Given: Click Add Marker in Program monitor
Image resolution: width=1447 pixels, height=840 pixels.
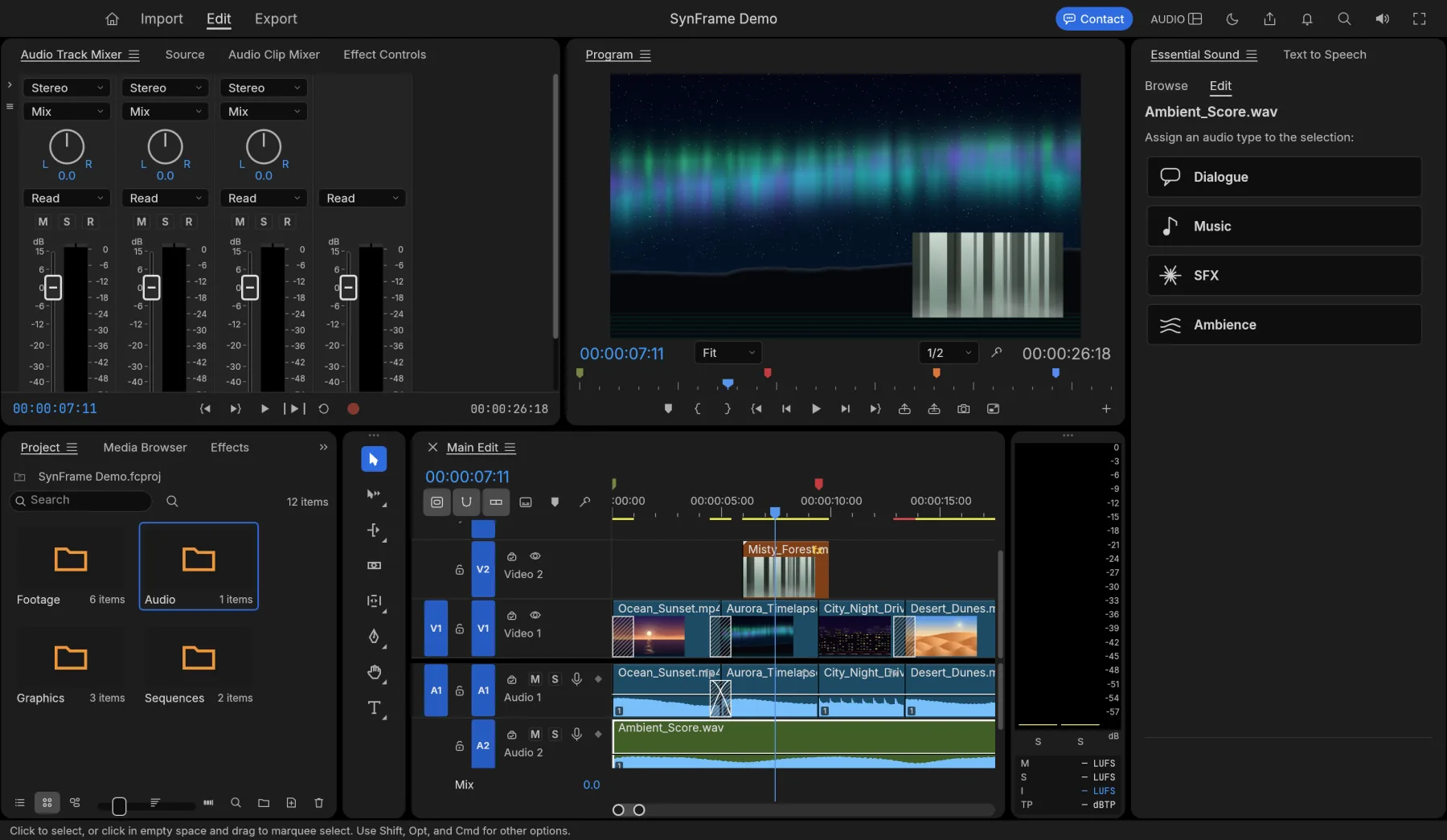Looking at the screenshot, I should point(668,409).
